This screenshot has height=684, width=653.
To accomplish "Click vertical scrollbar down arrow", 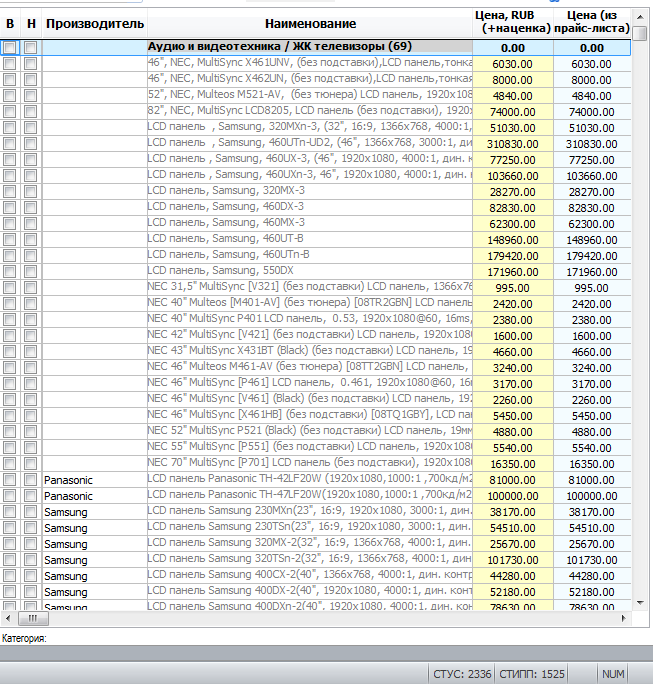I will 640,603.
